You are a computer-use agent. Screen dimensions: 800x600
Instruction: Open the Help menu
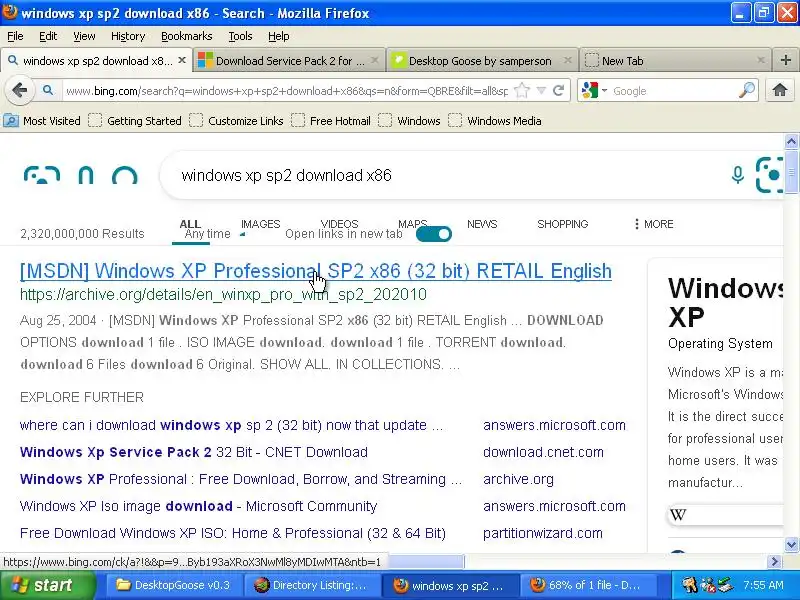click(279, 36)
